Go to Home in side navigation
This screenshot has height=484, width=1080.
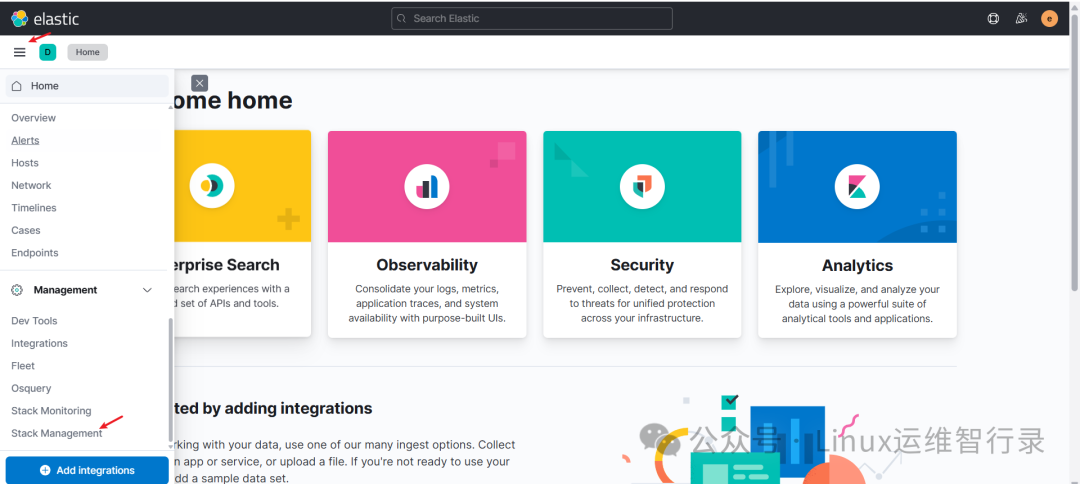point(87,86)
